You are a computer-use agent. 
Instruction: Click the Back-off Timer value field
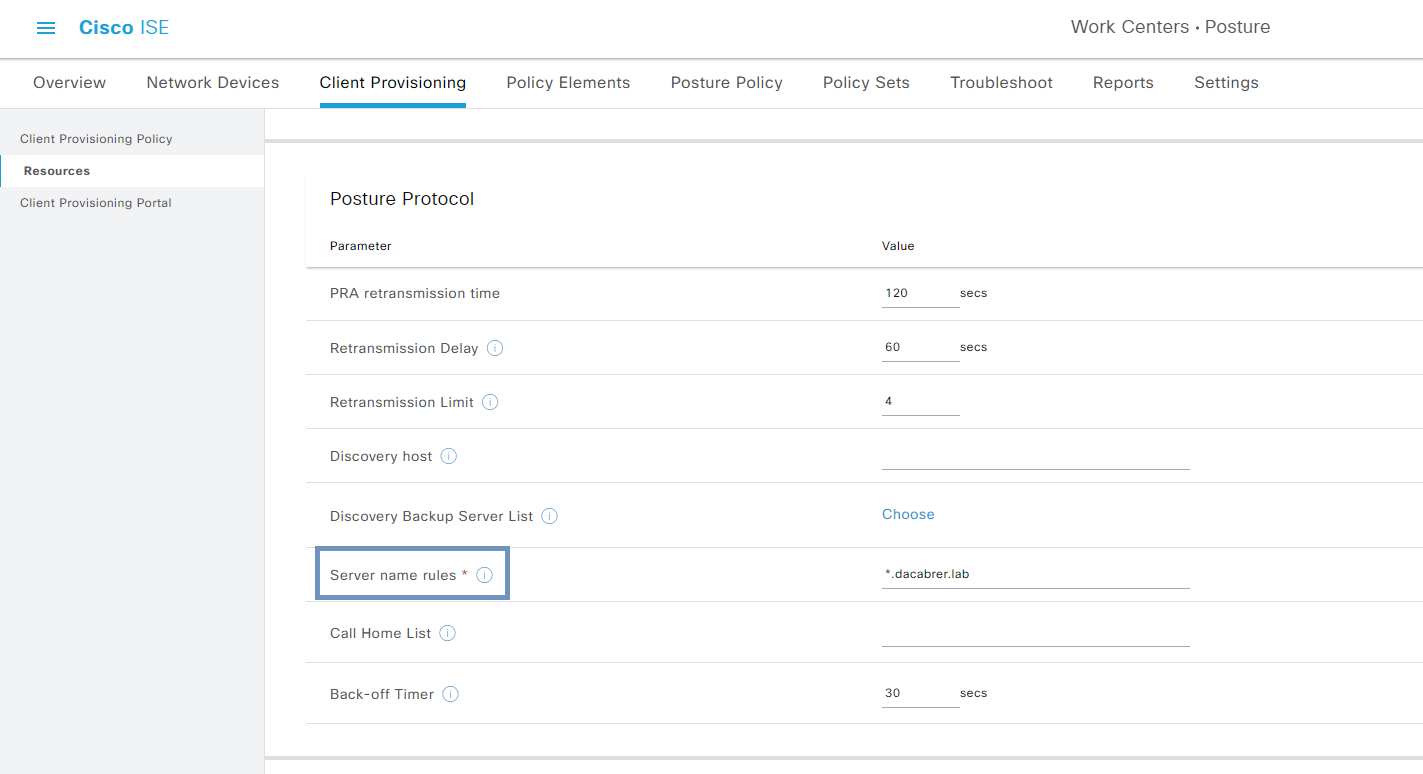(920, 693)
